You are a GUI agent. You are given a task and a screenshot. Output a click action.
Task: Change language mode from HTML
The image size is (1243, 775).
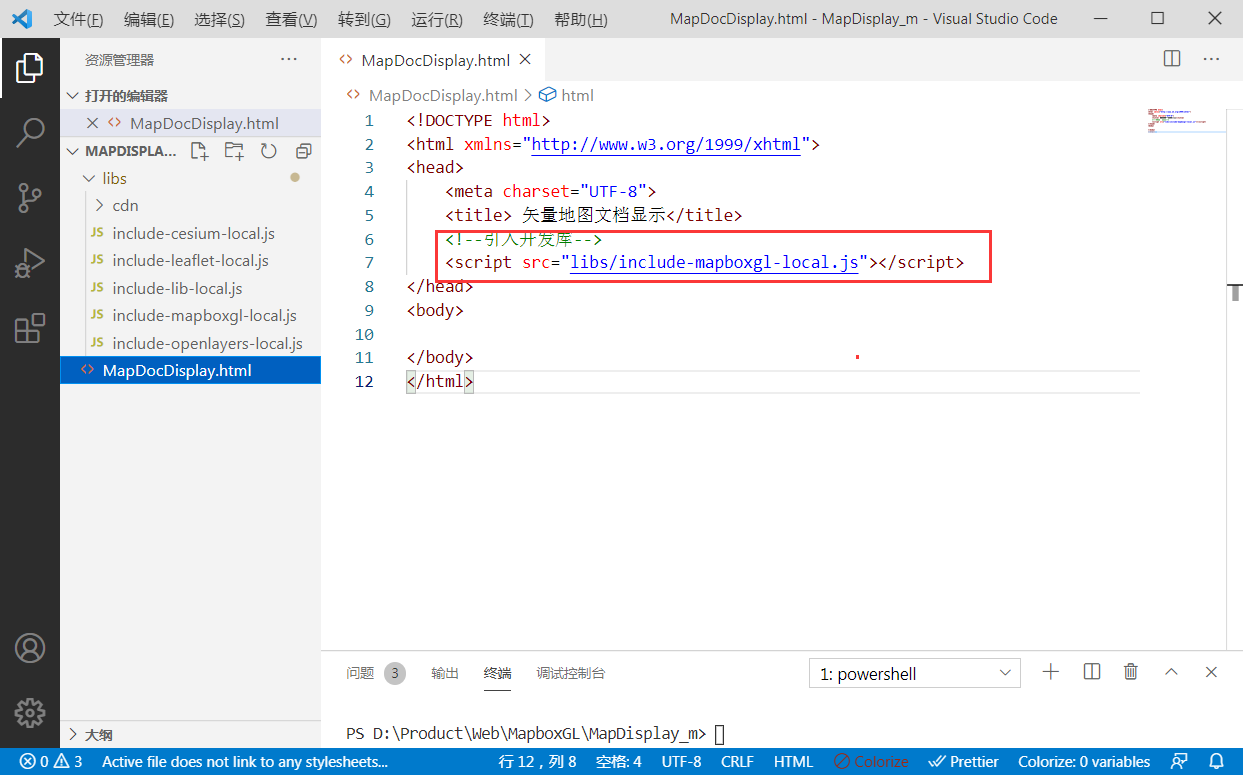(x=793, y=762)
